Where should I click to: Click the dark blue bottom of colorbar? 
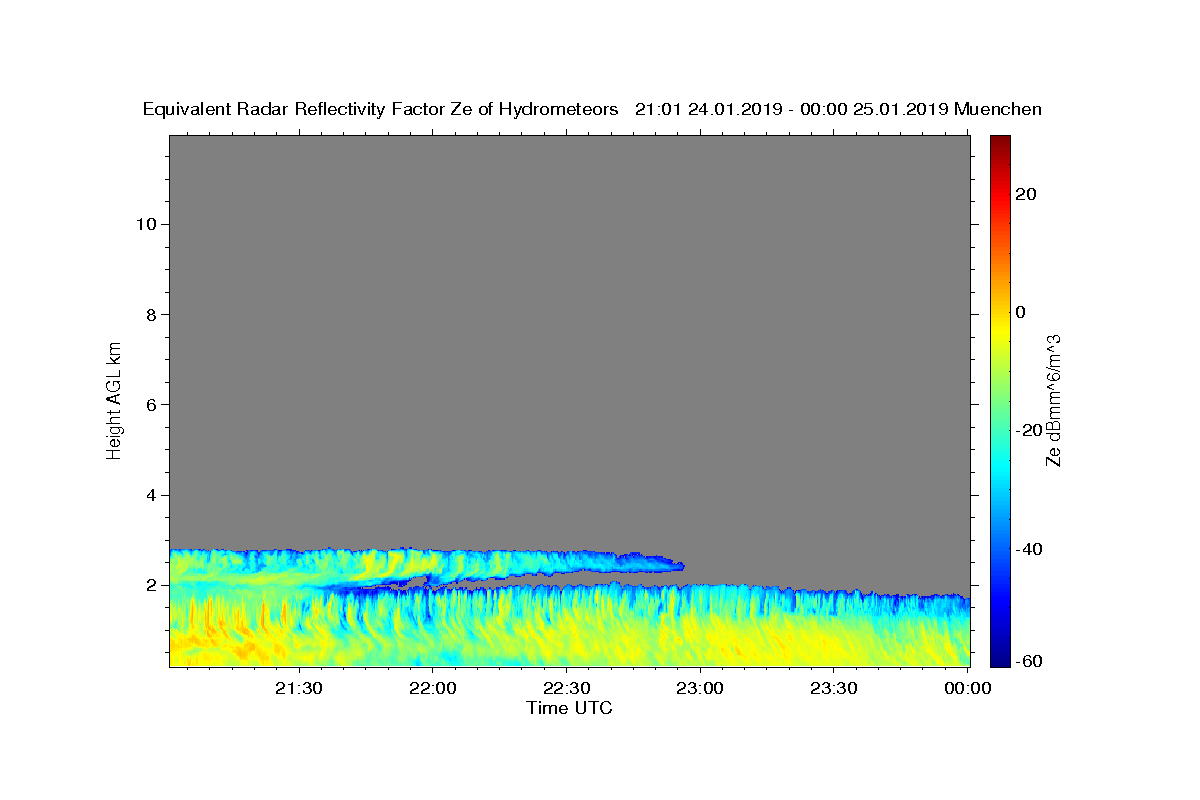[x=1000, y=658]
